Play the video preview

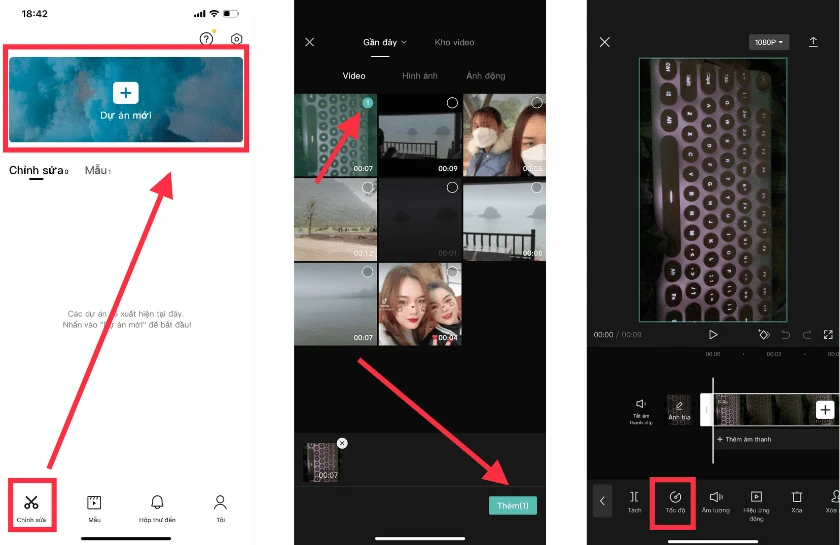(713, 334)
